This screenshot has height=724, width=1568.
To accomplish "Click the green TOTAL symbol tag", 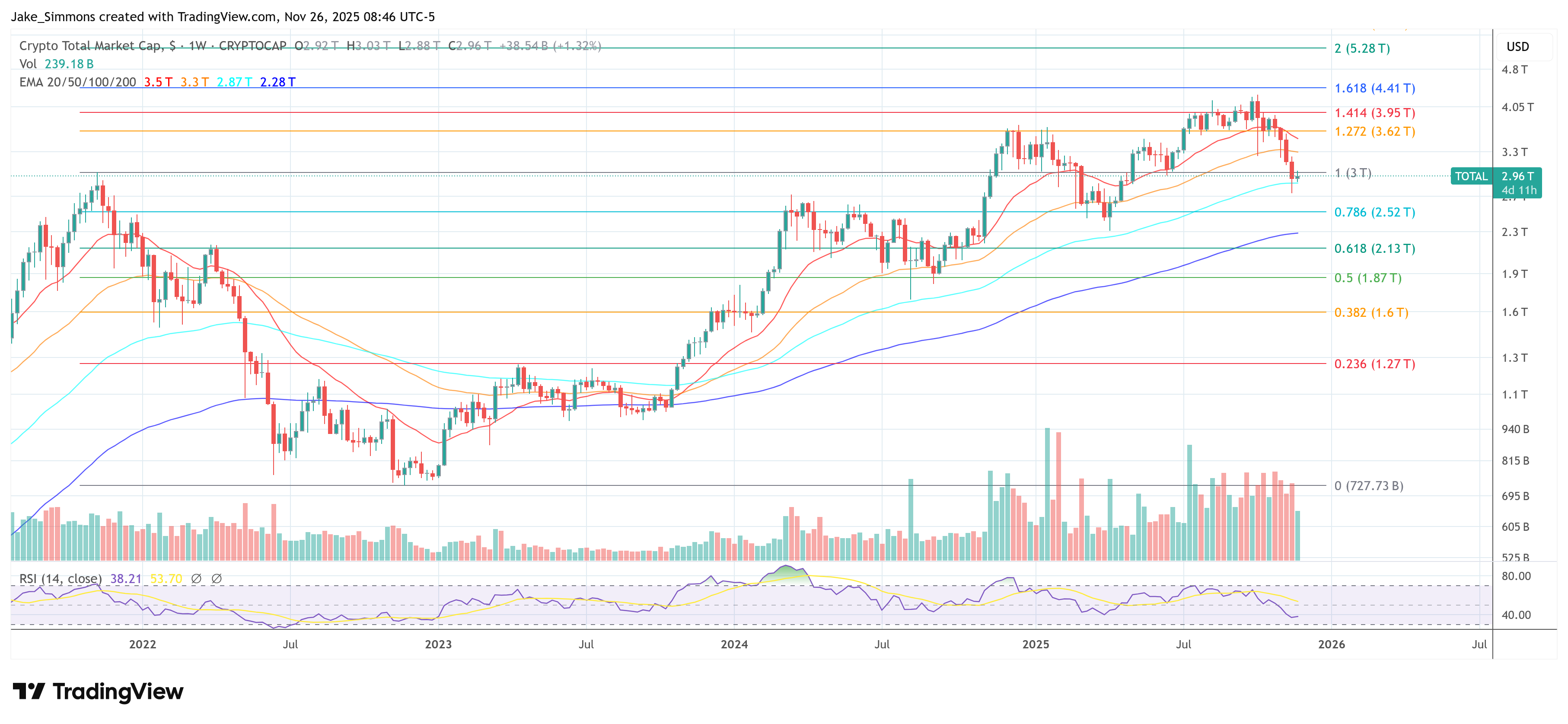I will coord(1471,177).
